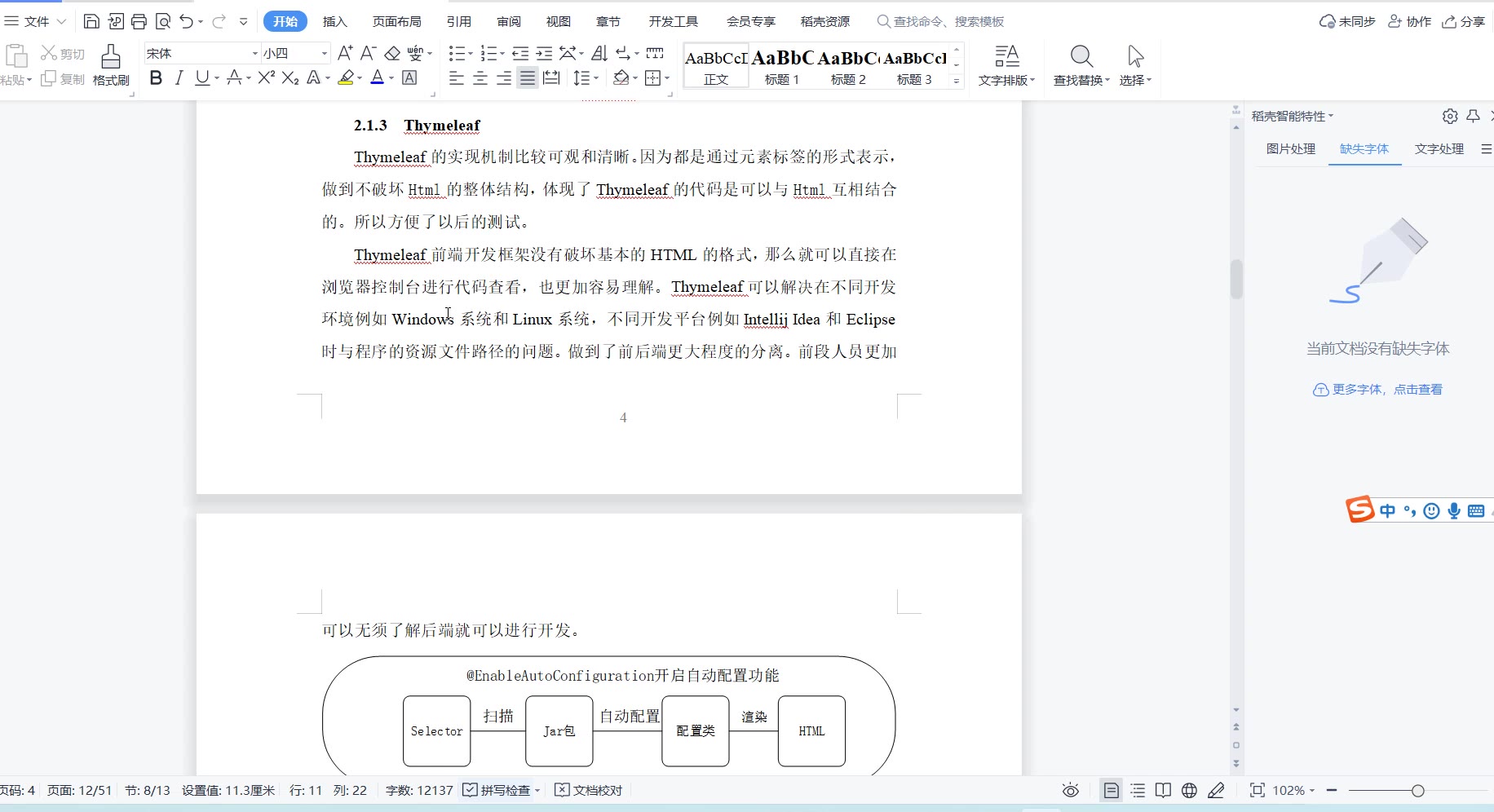Click the clear formatting eraser icon
The image size is (1494, 812).
392,54
